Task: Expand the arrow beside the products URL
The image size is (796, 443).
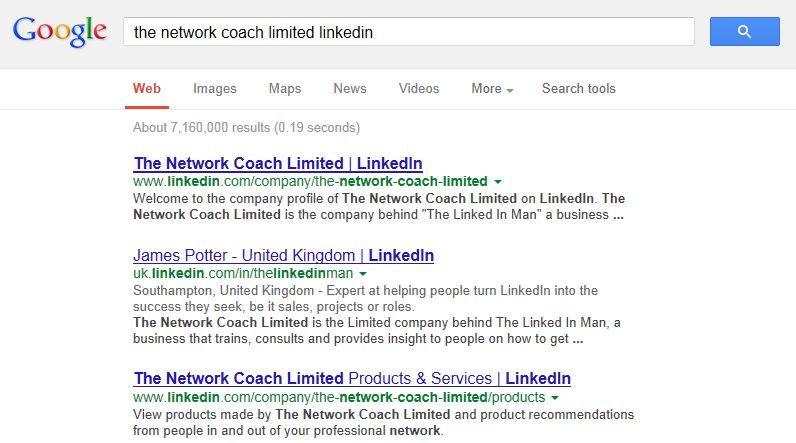Action: click(x=555, y=397)
